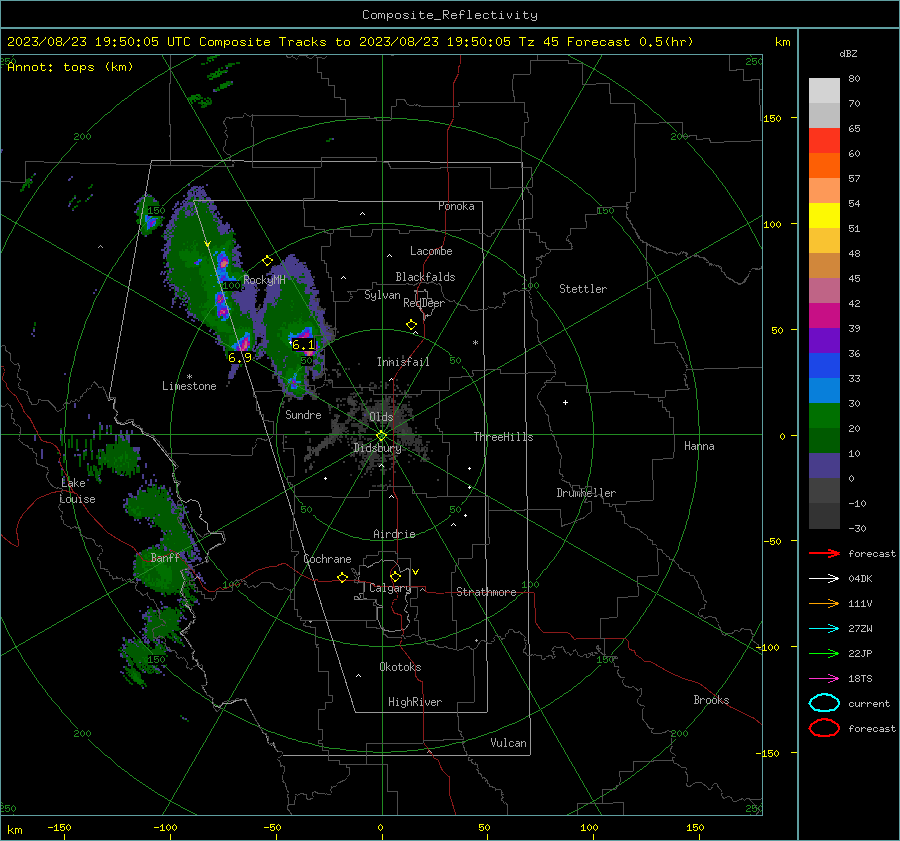Click the 20 dBZ green color swatch

point(824,416)
